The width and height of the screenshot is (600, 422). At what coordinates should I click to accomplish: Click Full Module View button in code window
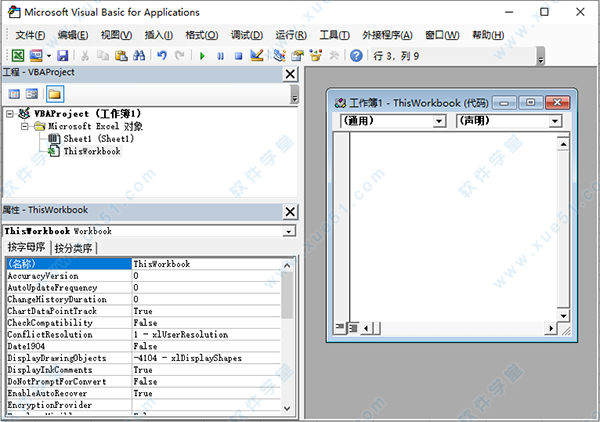[353, 328]
